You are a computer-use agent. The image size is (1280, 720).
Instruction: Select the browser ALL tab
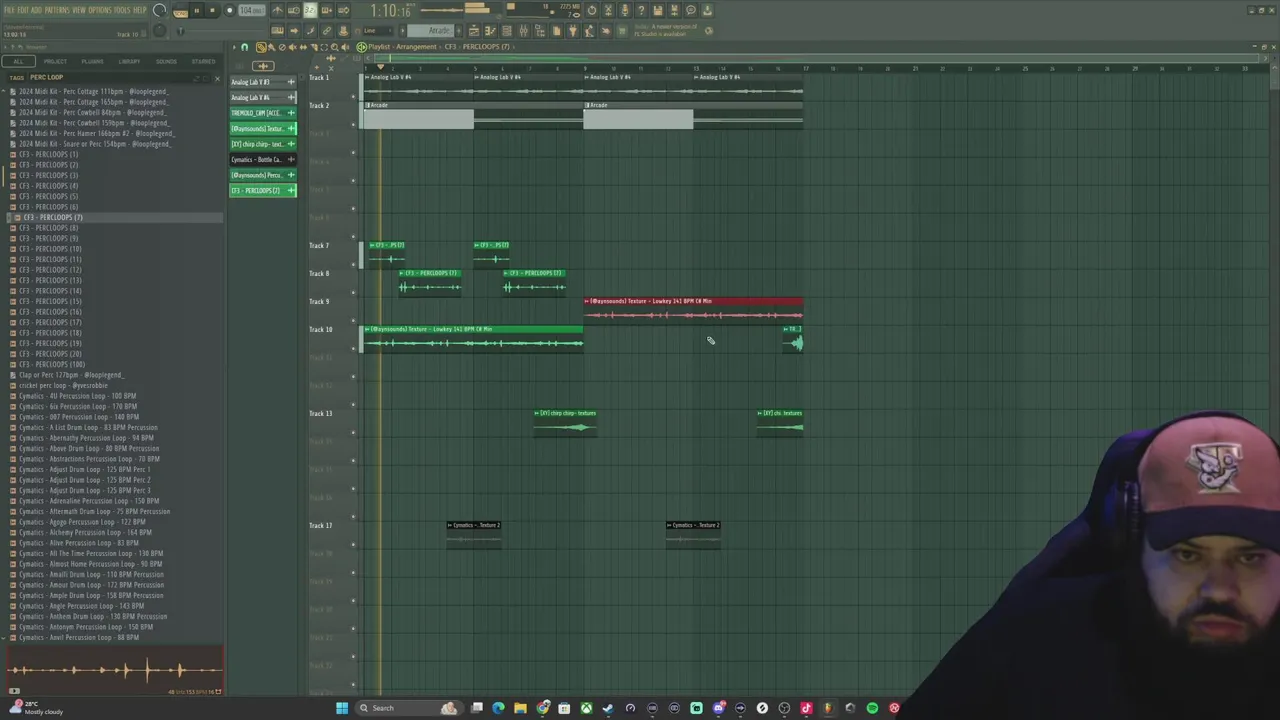pyautogui.click(x=18, y=62)
